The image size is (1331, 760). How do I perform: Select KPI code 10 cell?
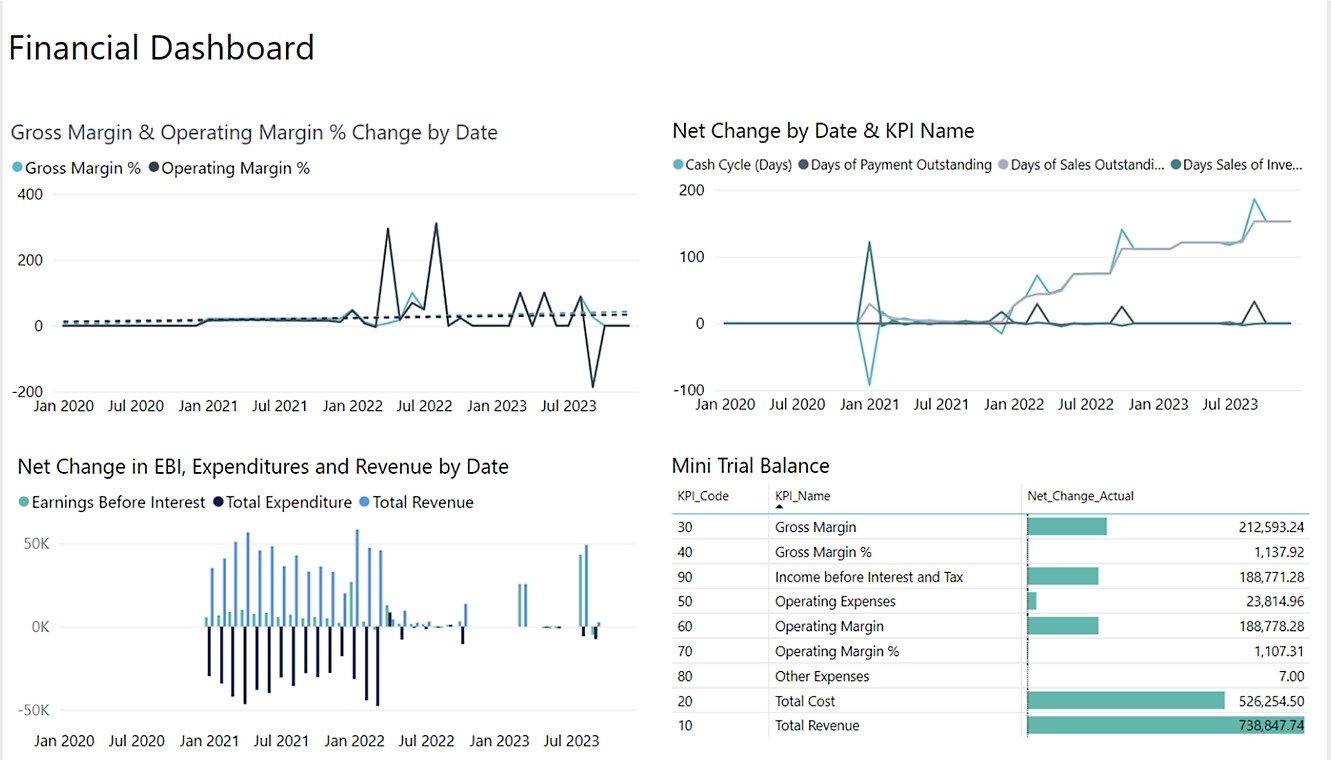[685, 726]
